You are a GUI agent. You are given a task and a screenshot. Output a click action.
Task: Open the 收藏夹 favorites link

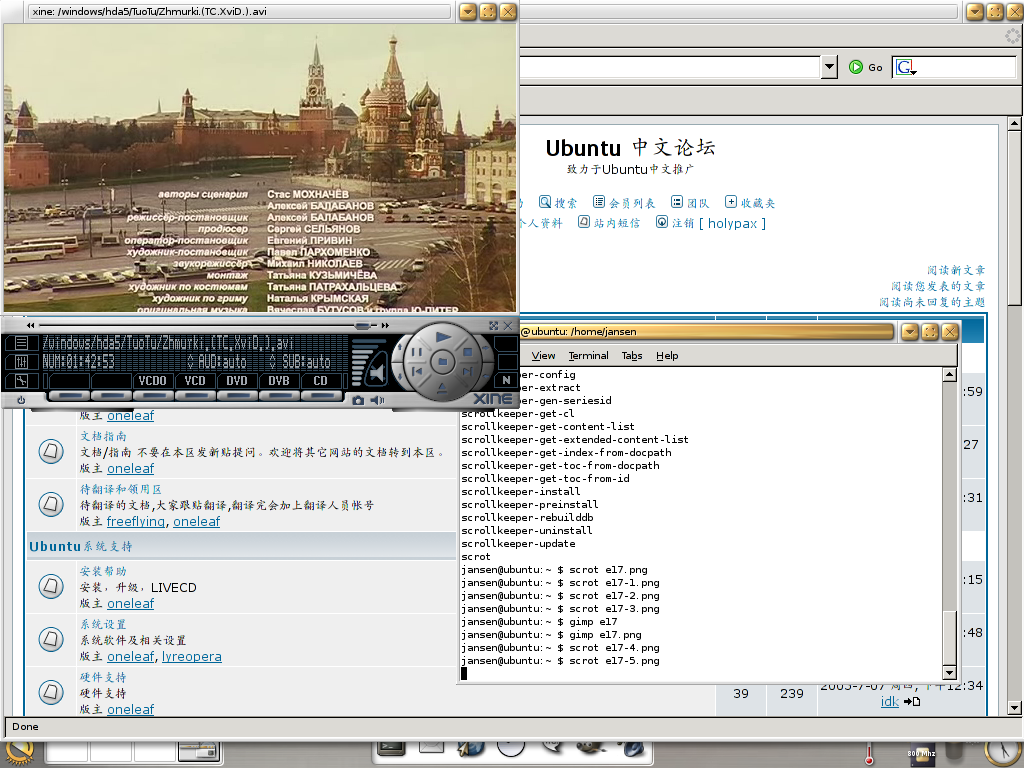750,202
